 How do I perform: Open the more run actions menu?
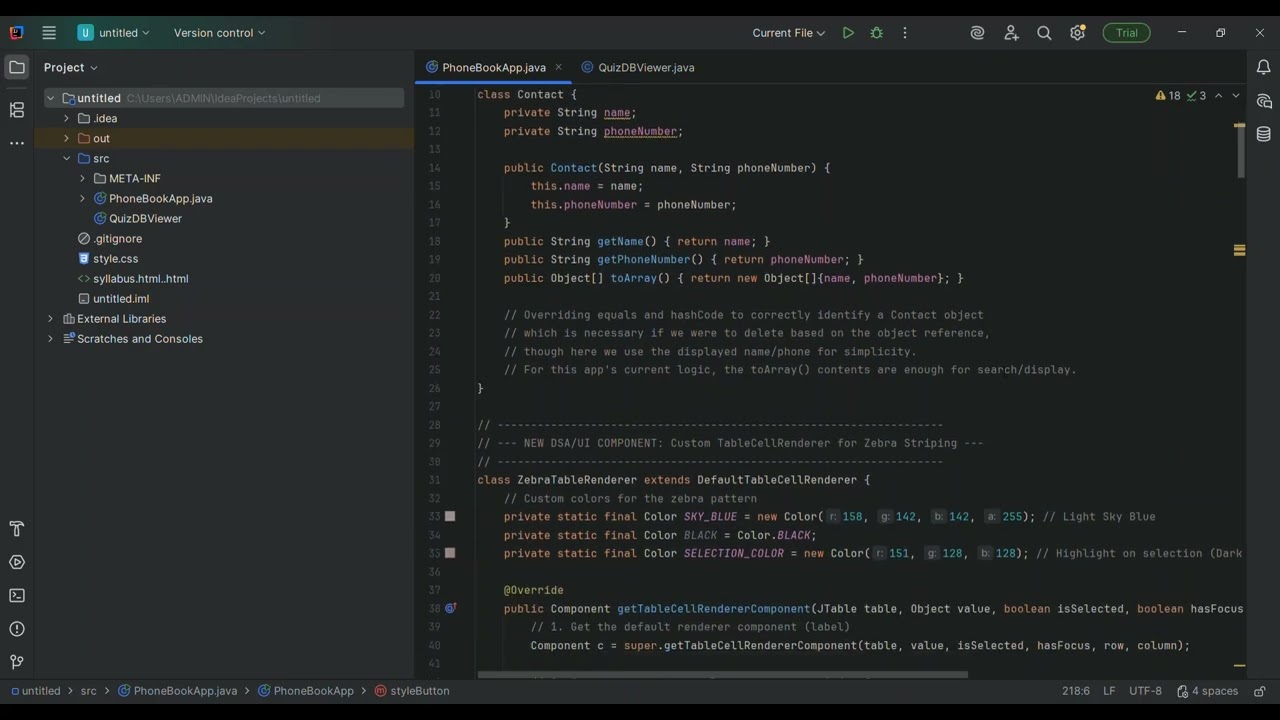coord(905,33)
